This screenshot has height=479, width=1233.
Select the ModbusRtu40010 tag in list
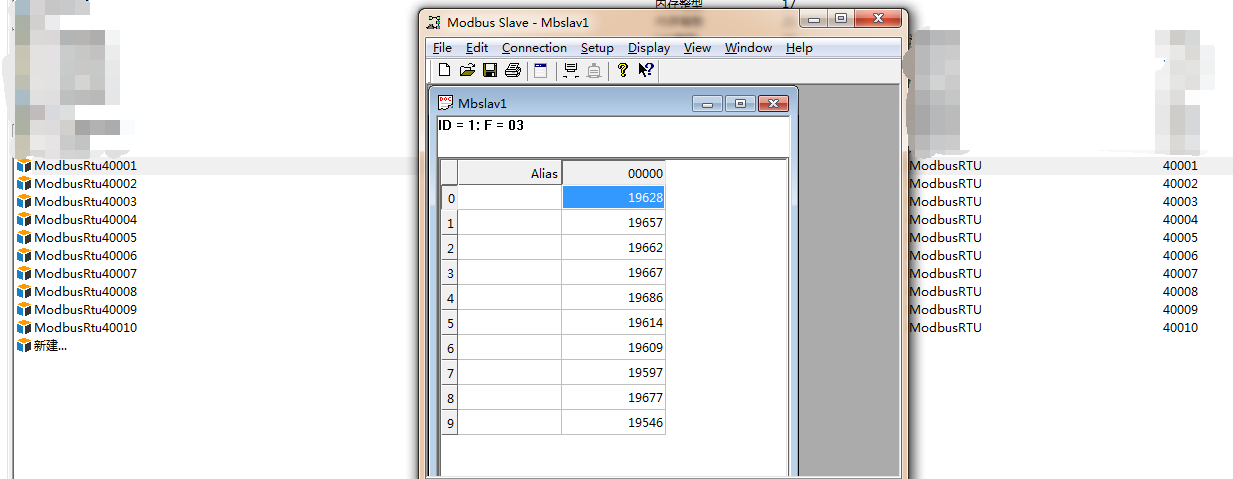pyautogui.click(x=85, y=328)
